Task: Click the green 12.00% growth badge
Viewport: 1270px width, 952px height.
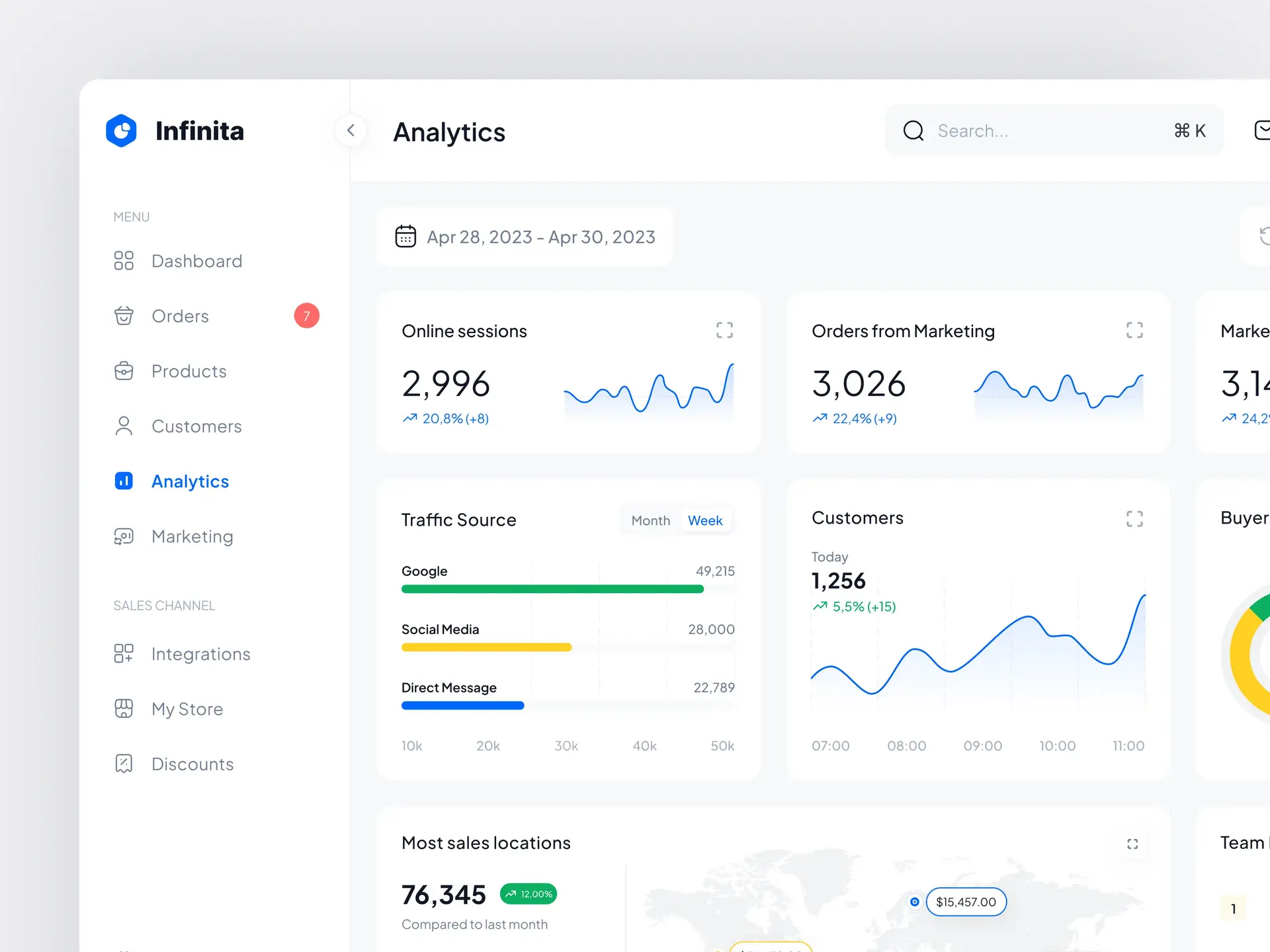Action: [x=529, y=894]
